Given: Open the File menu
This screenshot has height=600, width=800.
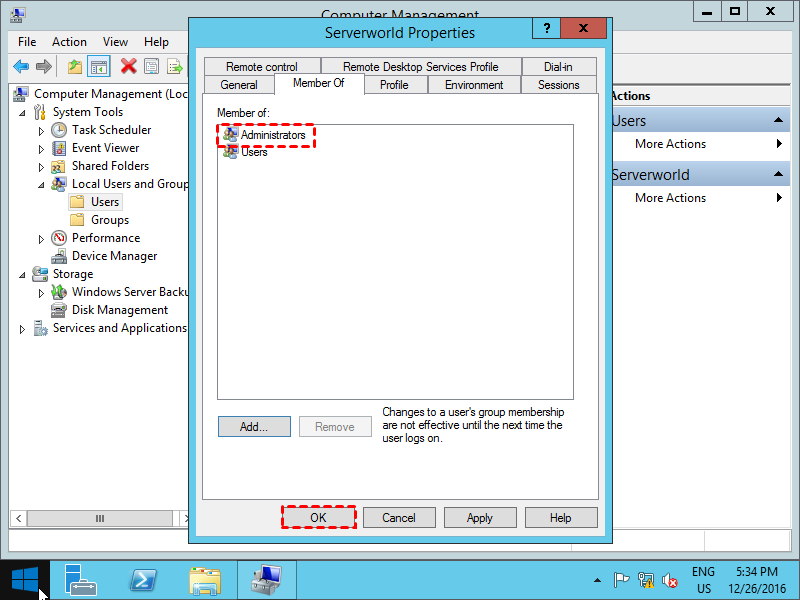Looking at the screenshot, I should tap(27, 42).
